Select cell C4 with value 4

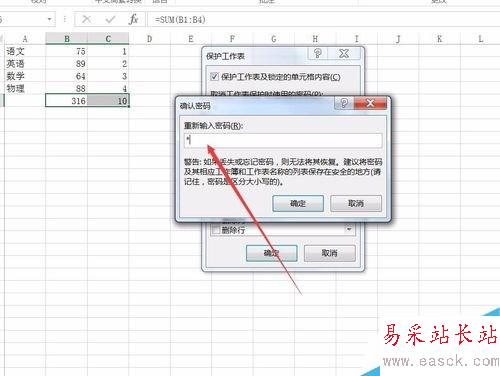pyautogui.click(x=108, y=88)
